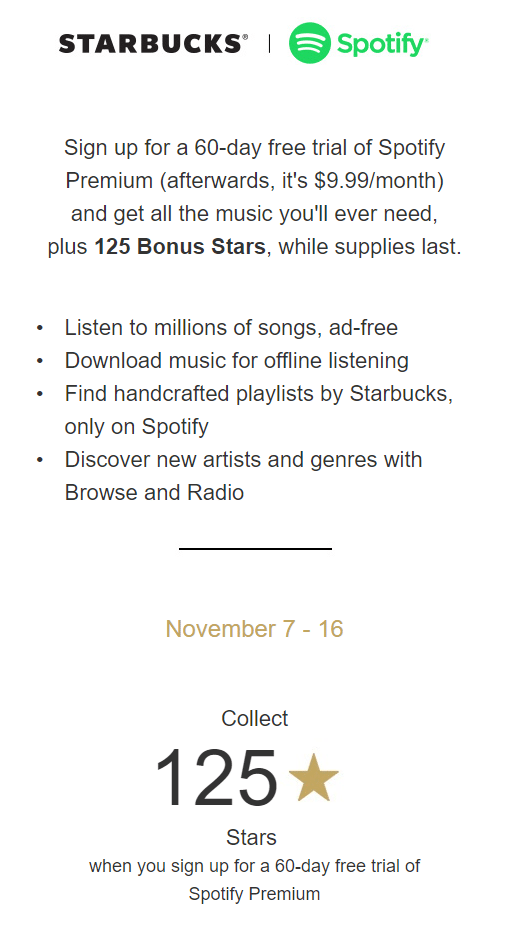Click the black horizontal divider line
This screenshot has height=927, width=509.
point(255,549)
